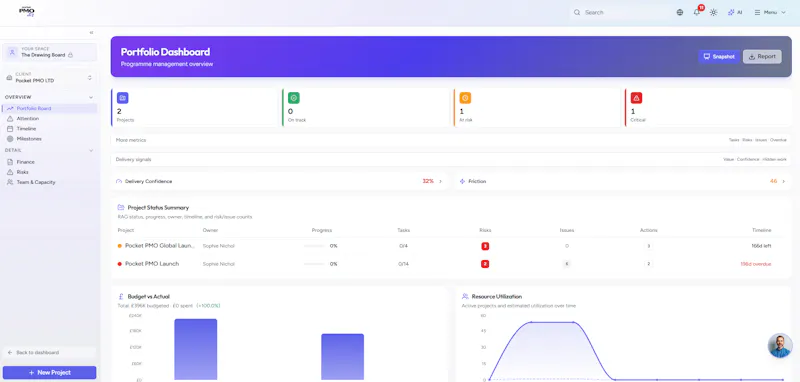Click the Friction value 46
Screen dimensions: 800x382
[773, 181]
